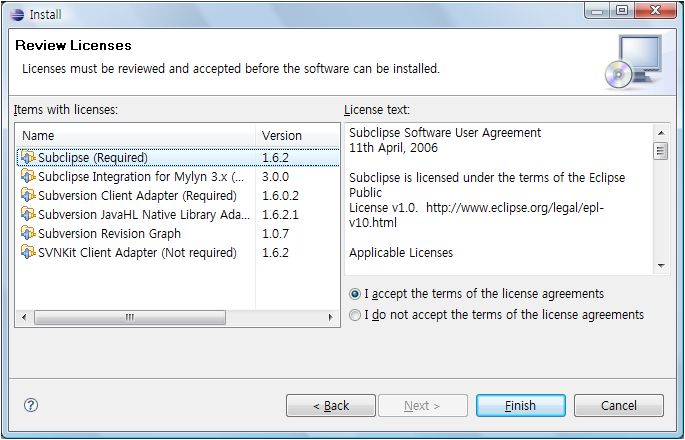The image size is (685, 440).
Task: Click the Subversion Client Adapter feature icon
Action: pos(28,195)
